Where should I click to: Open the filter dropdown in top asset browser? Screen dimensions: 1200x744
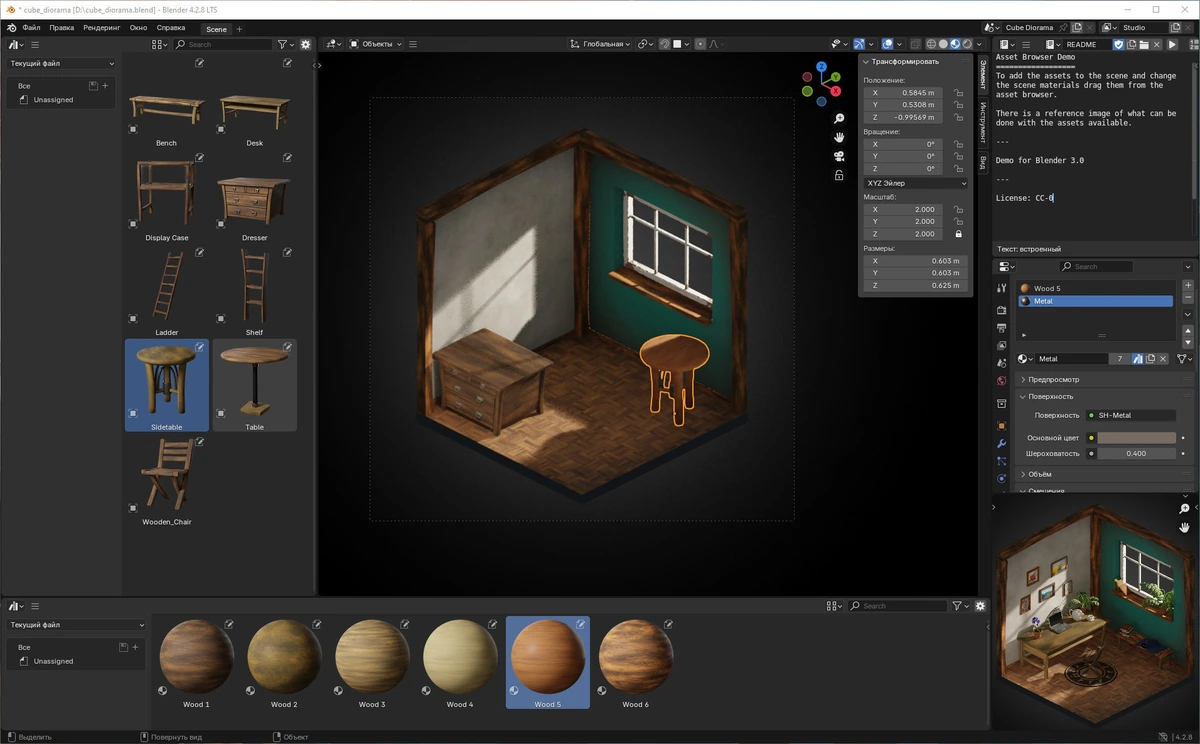[x=286, y=44]
